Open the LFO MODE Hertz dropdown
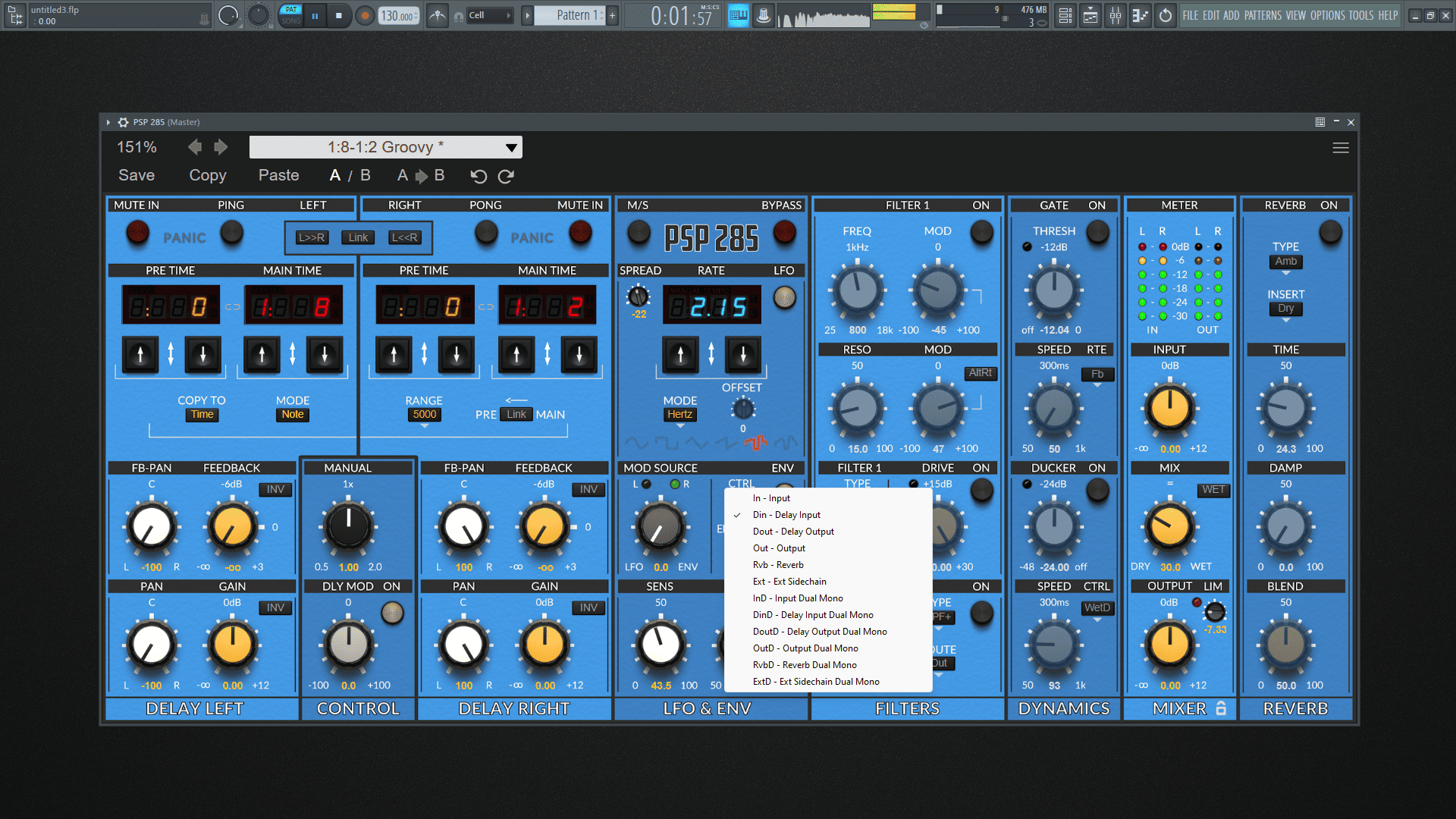 coord(679,415)
